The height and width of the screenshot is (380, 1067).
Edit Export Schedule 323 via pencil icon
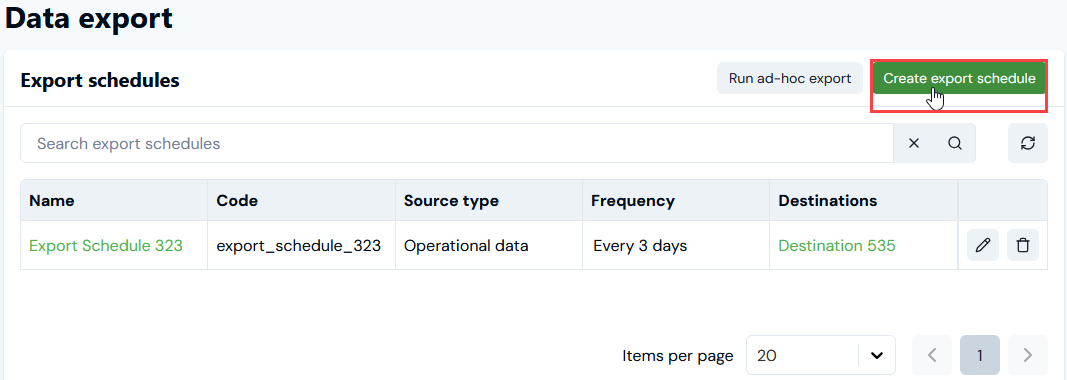click(983, 245)
